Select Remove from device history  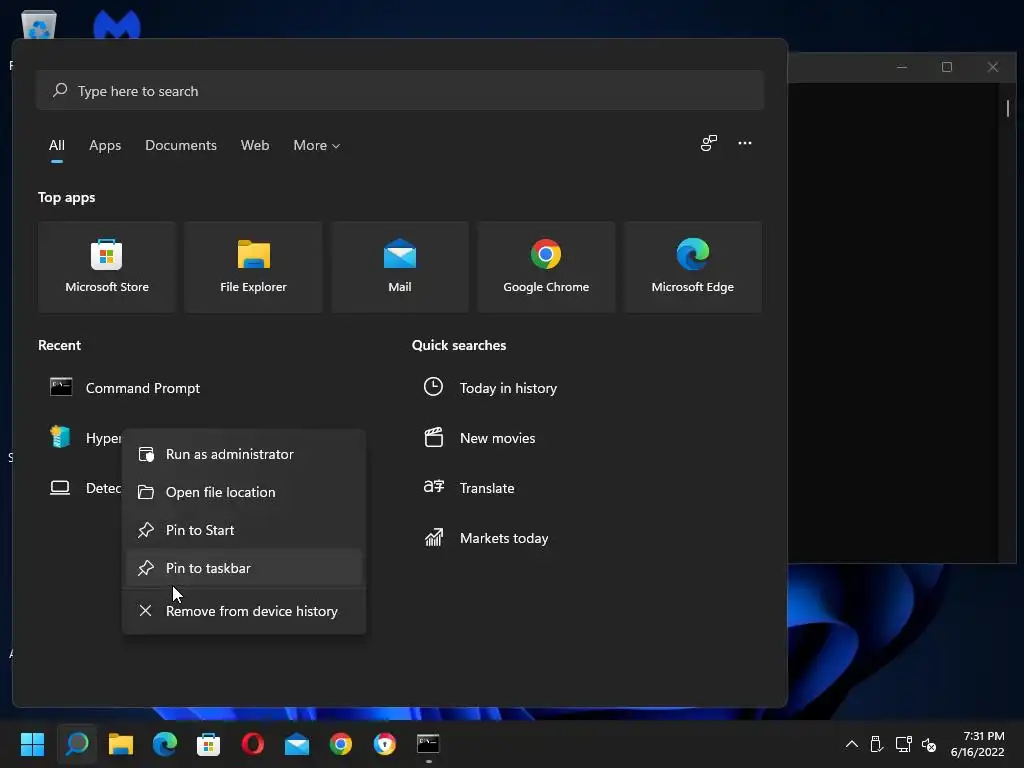click(x=244, y=611)
